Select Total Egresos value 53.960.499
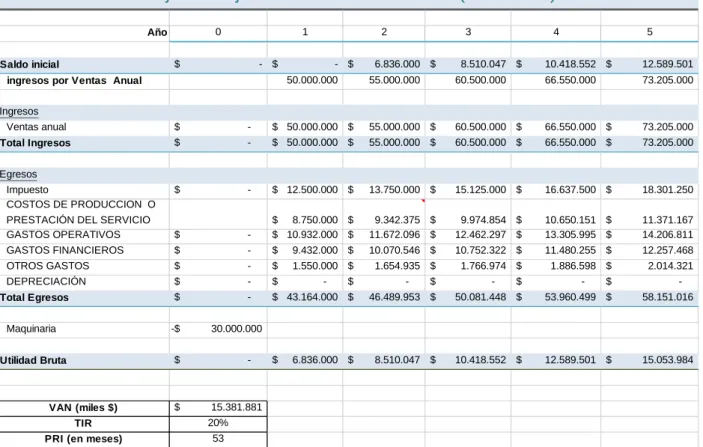The width and height of the screenshot is (703, 447). (570, 297)
